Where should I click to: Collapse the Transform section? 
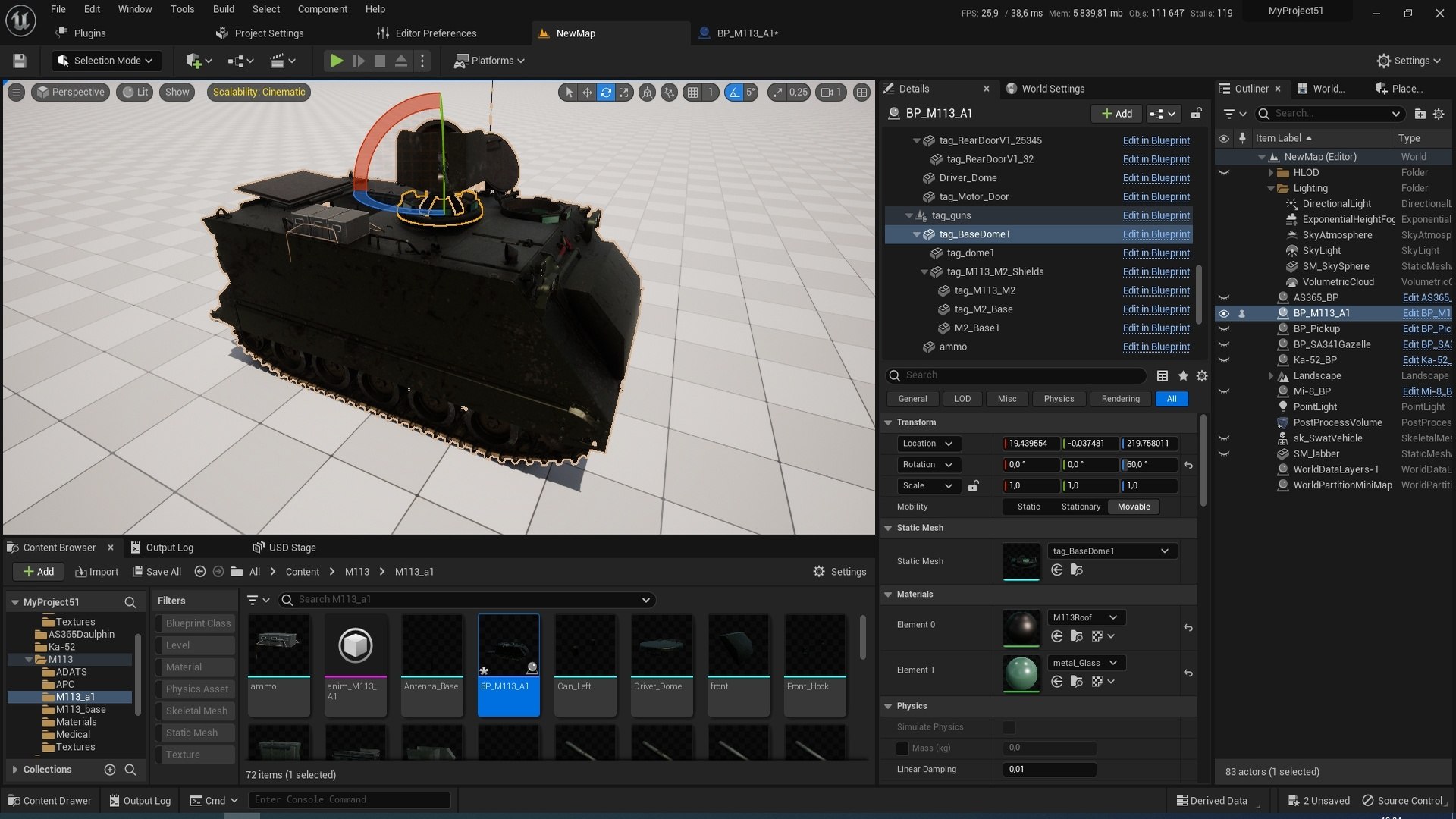888,422
